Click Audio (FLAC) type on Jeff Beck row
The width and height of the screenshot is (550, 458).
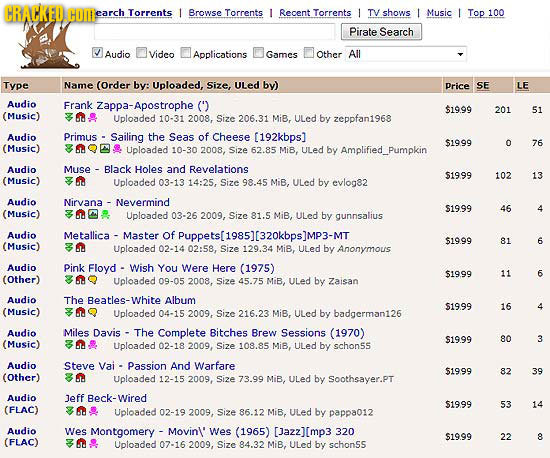coord(21,404)
